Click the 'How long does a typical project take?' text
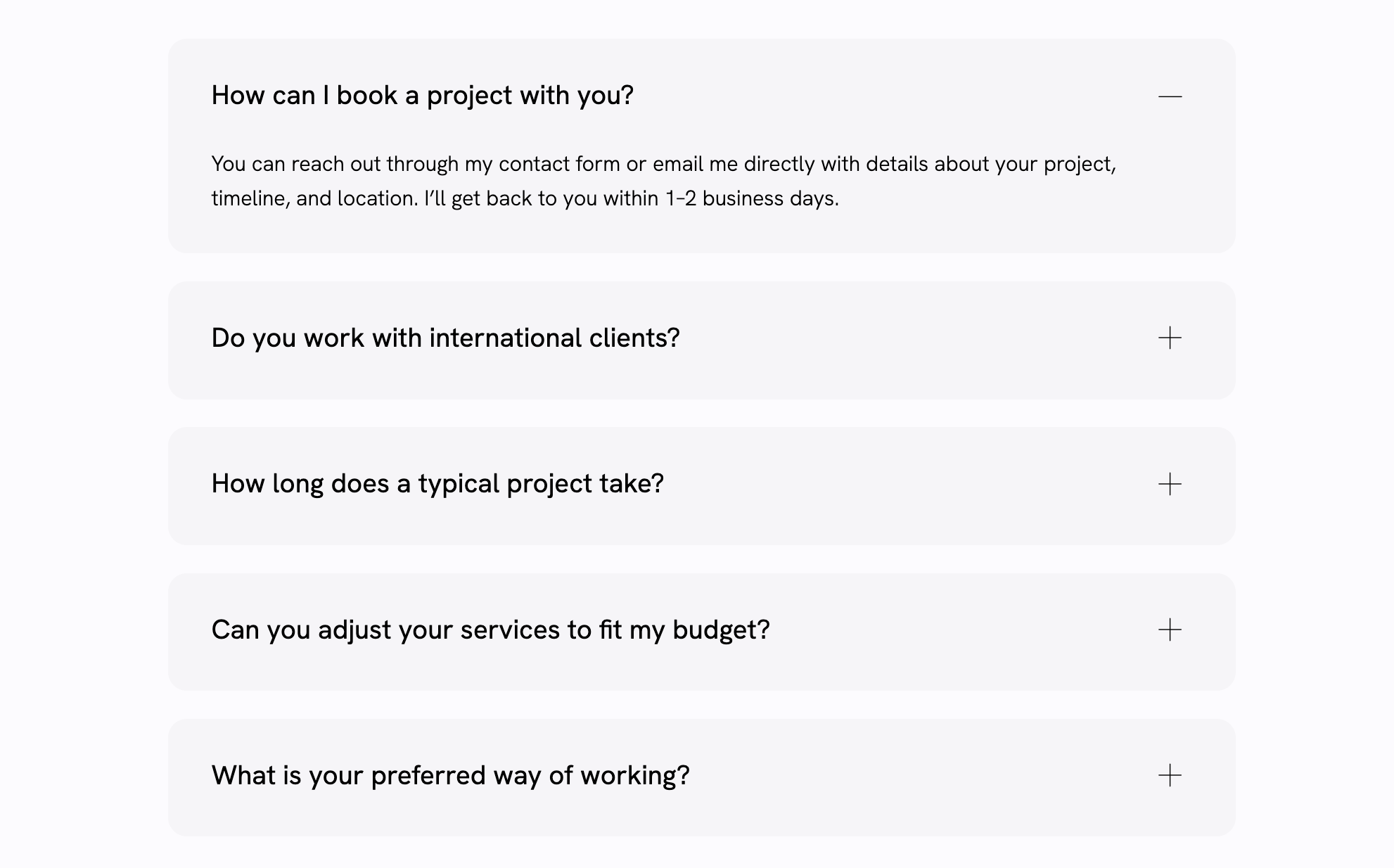The width and height of the screenshot is (1394, 868). [437, 484]
